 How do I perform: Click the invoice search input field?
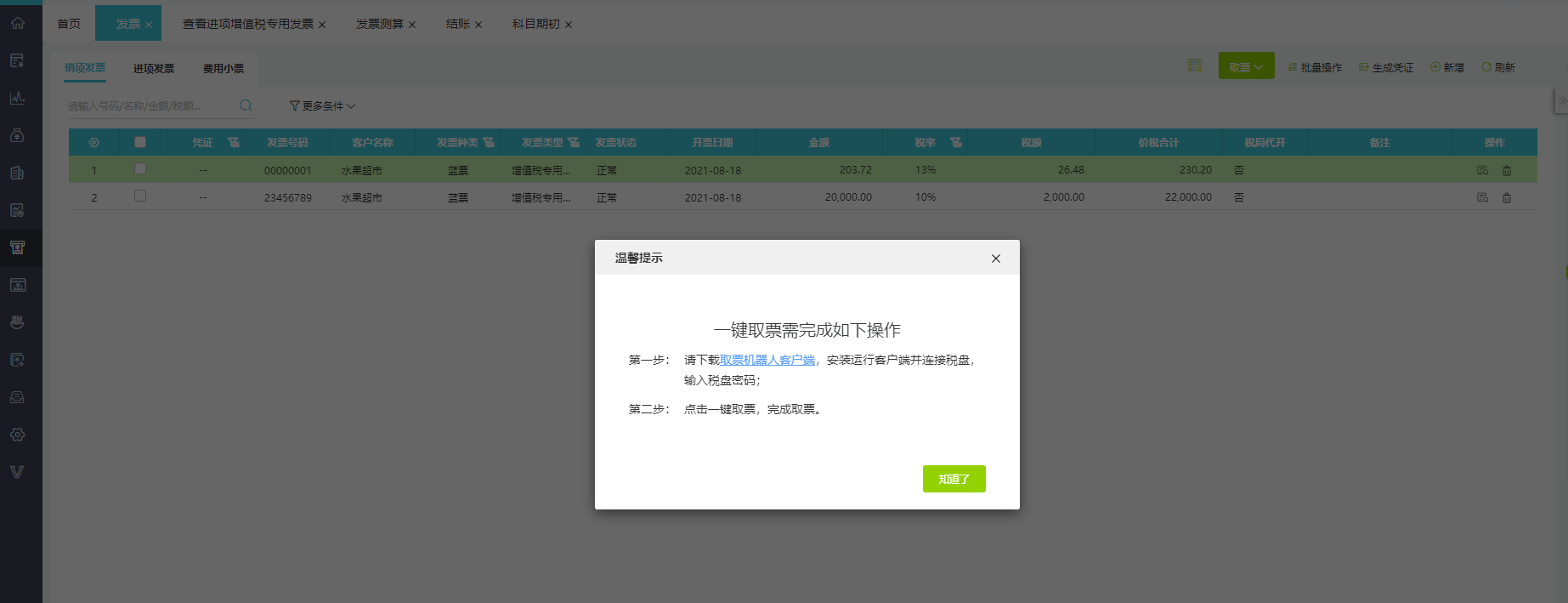point(150,105)
